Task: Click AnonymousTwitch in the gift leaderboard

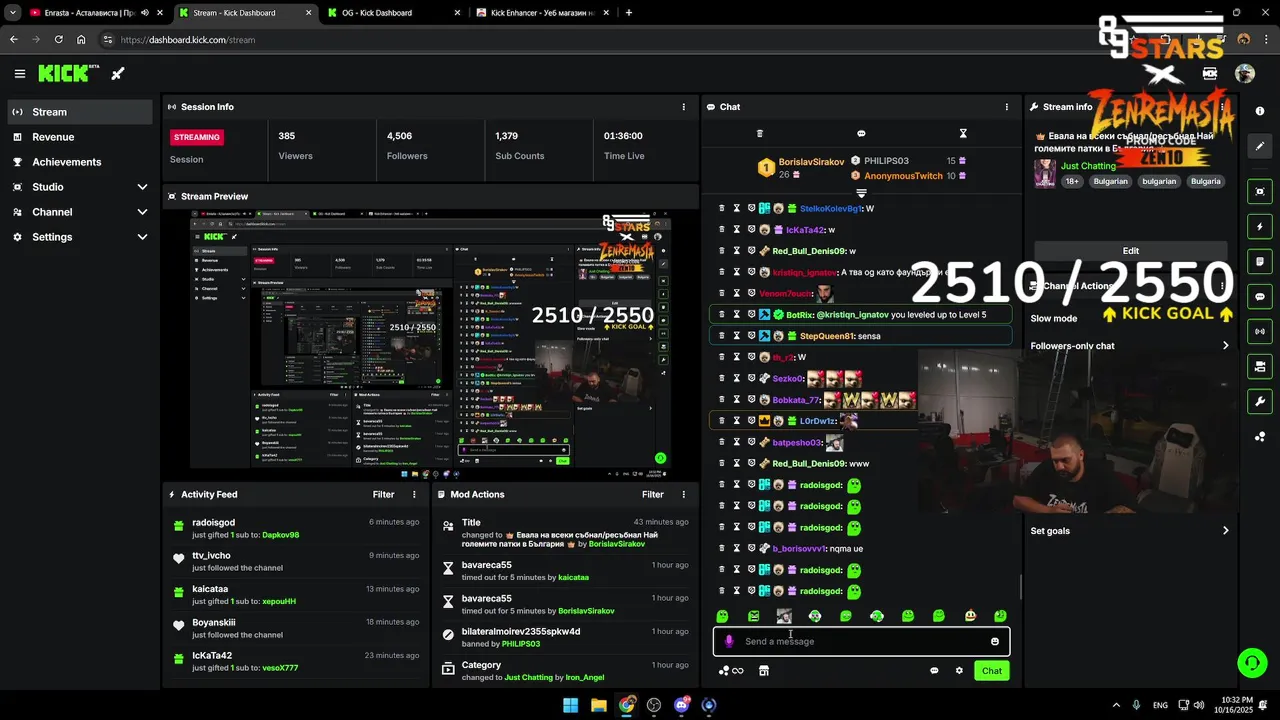Action: coord(903,176)
